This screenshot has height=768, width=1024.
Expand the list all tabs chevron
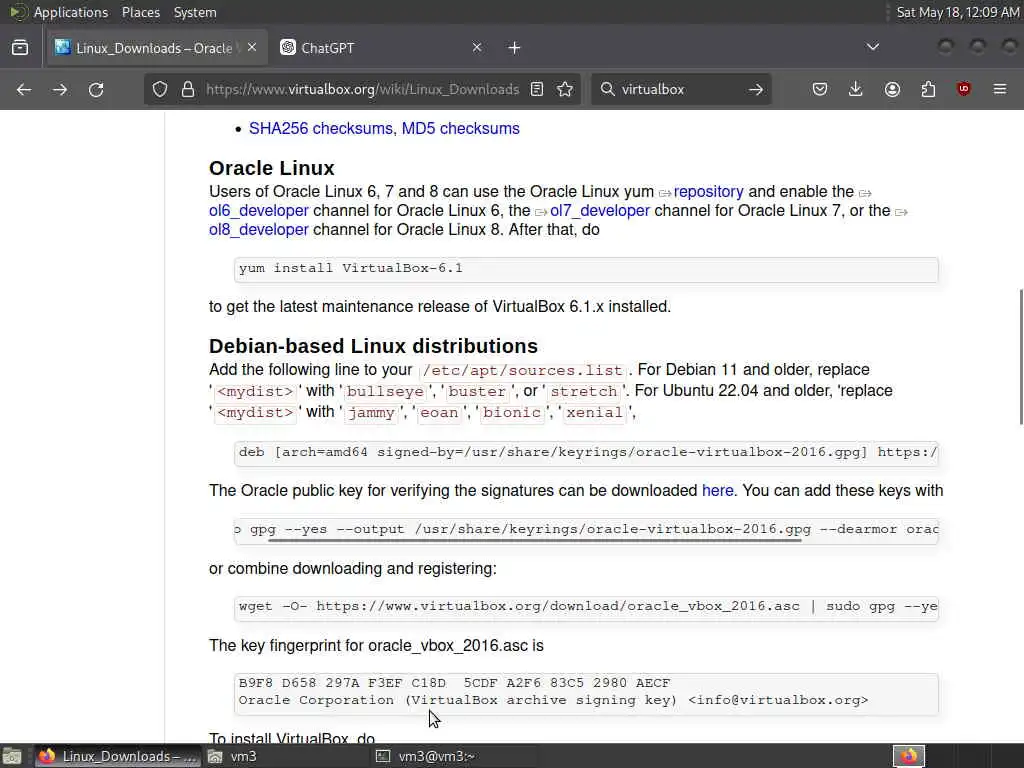[x=872, y=47]
